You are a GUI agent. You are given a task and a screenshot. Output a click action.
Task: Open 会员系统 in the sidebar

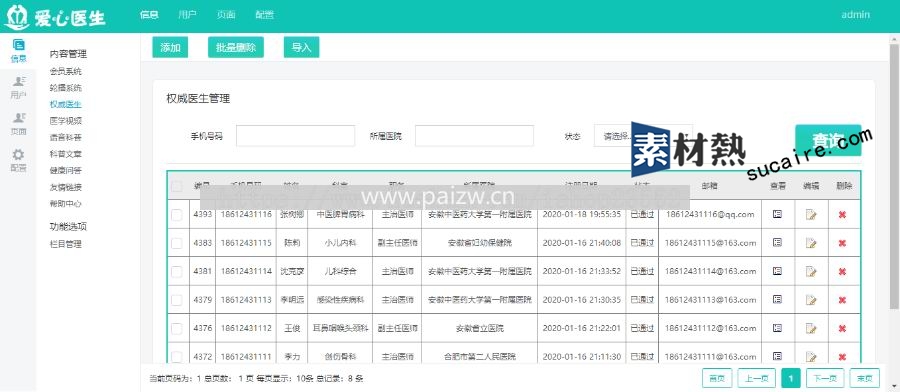coord(65,72)
